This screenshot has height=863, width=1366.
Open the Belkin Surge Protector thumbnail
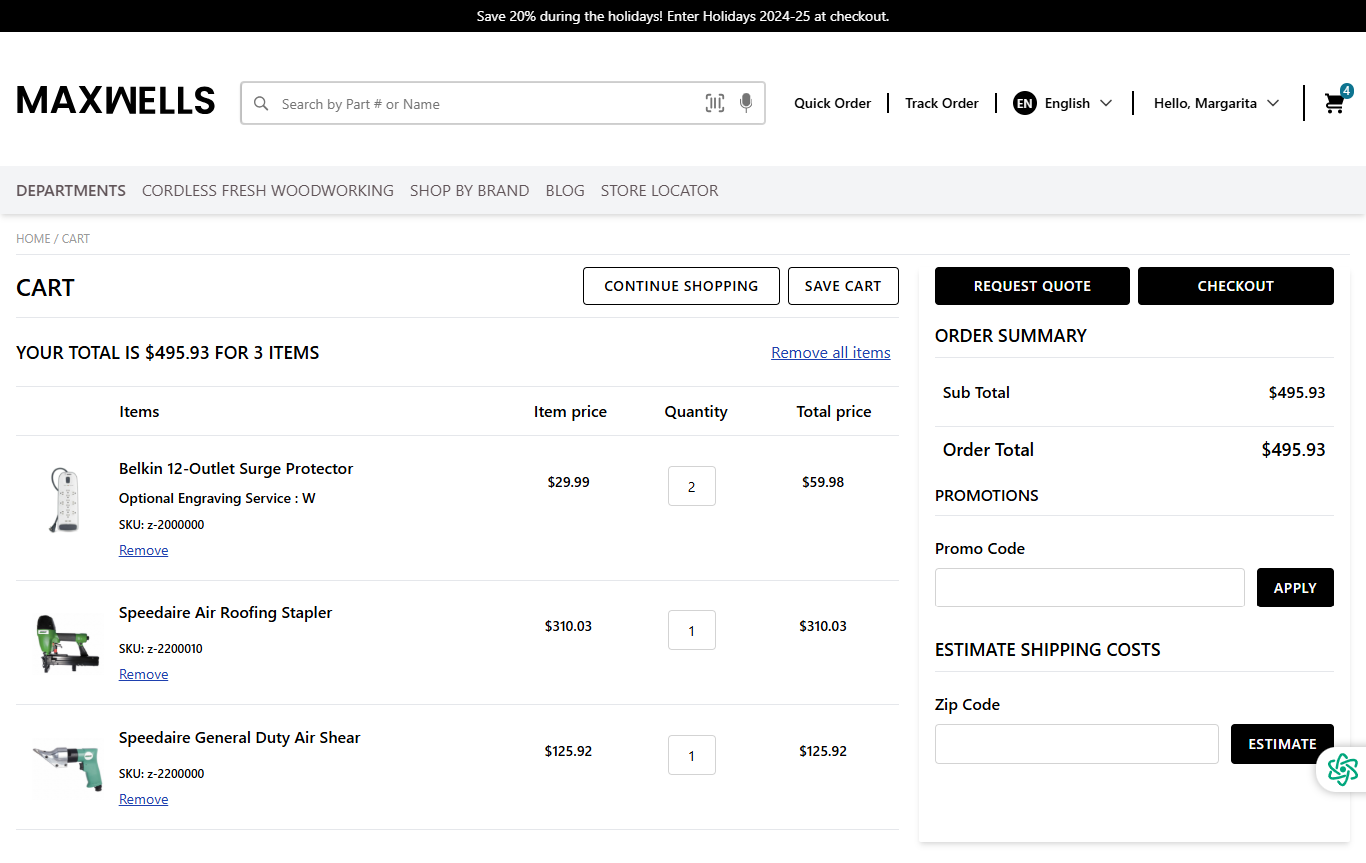pos(65,501)
